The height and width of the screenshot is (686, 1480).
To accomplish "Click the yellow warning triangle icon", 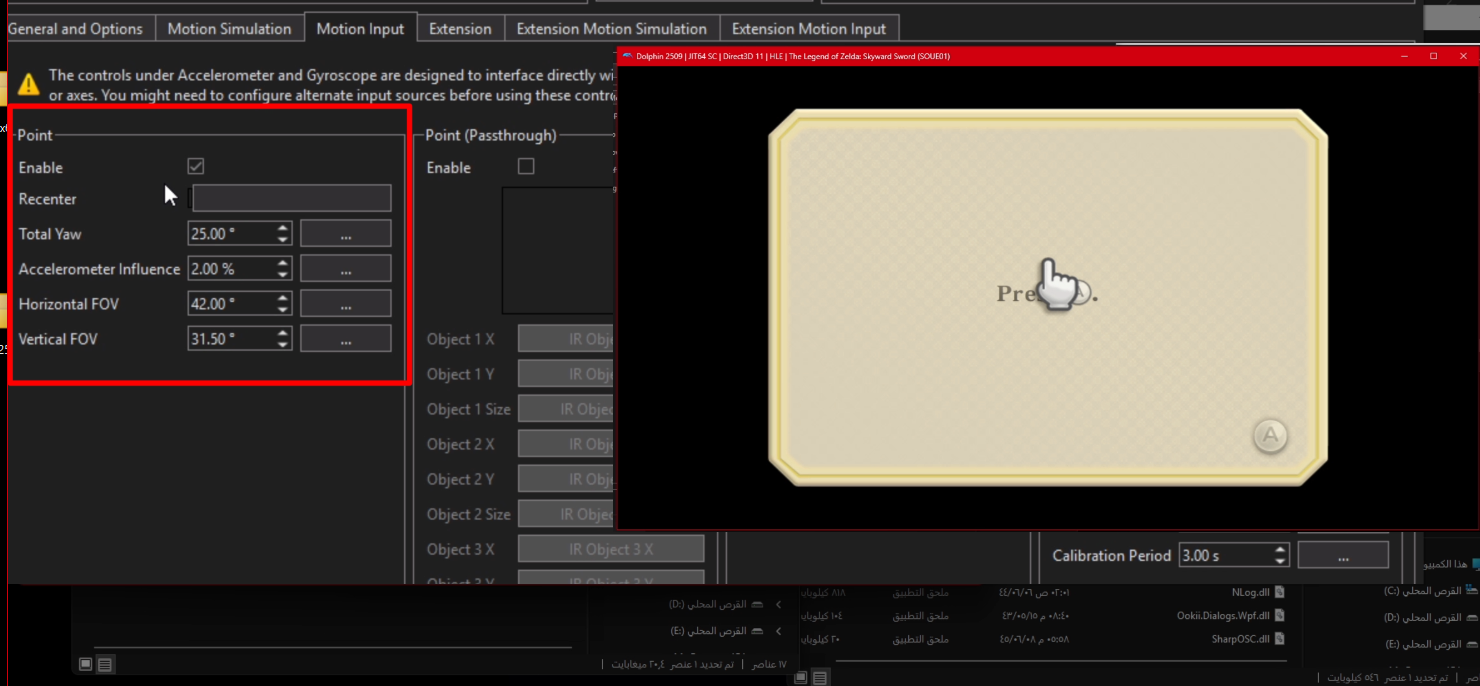I will pos(28,83).
